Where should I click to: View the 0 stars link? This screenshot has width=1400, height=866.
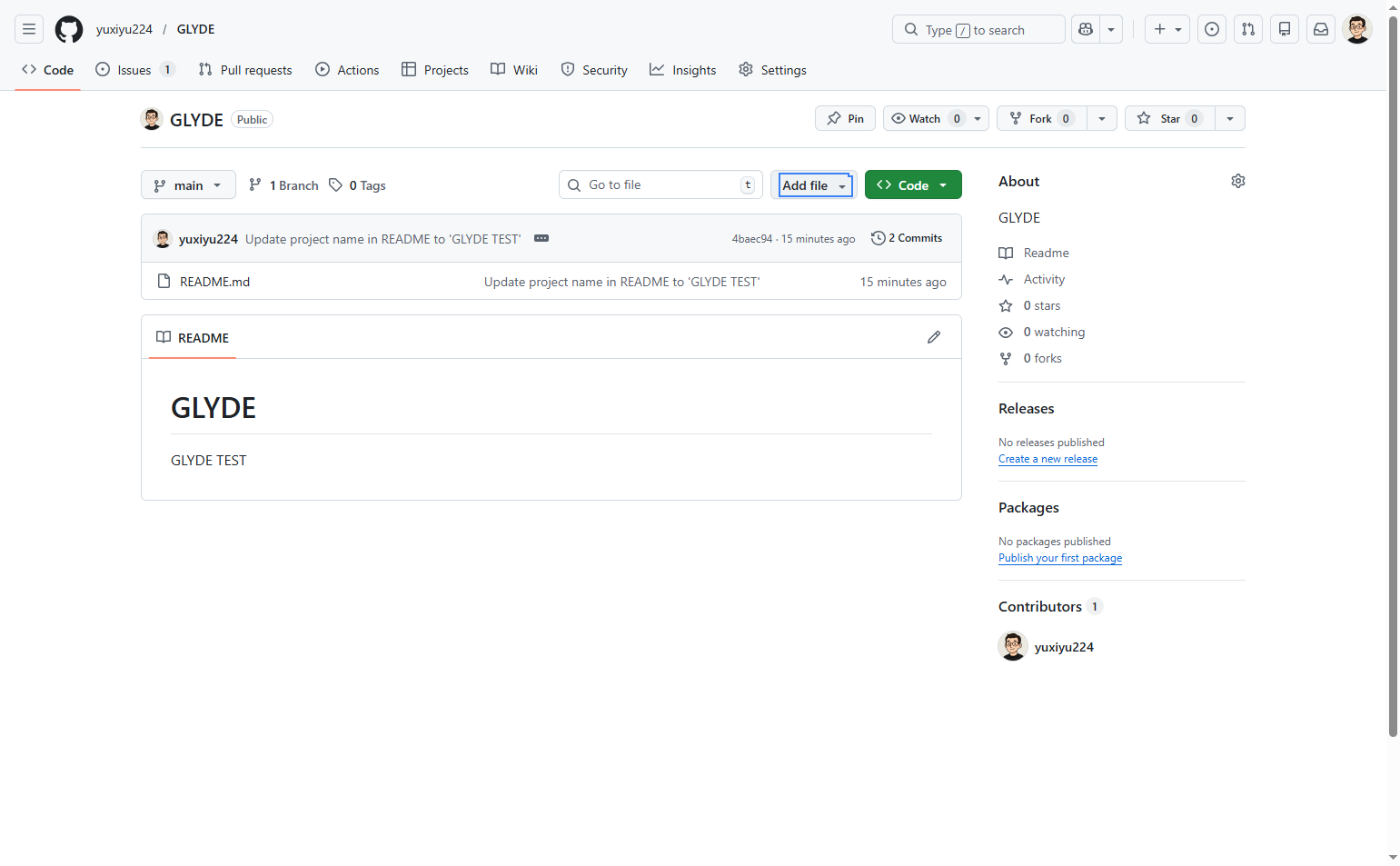(1030, 305)
